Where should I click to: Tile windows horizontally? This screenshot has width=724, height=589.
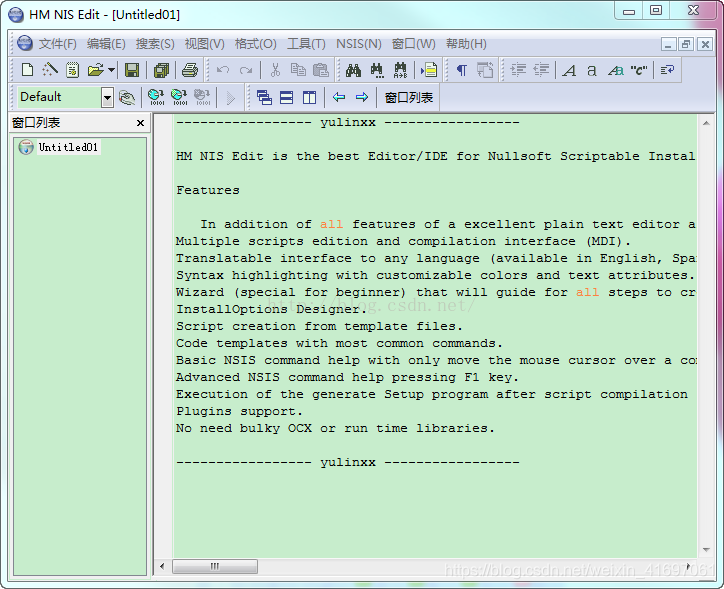pyautogui.click(x=287, y=97)
